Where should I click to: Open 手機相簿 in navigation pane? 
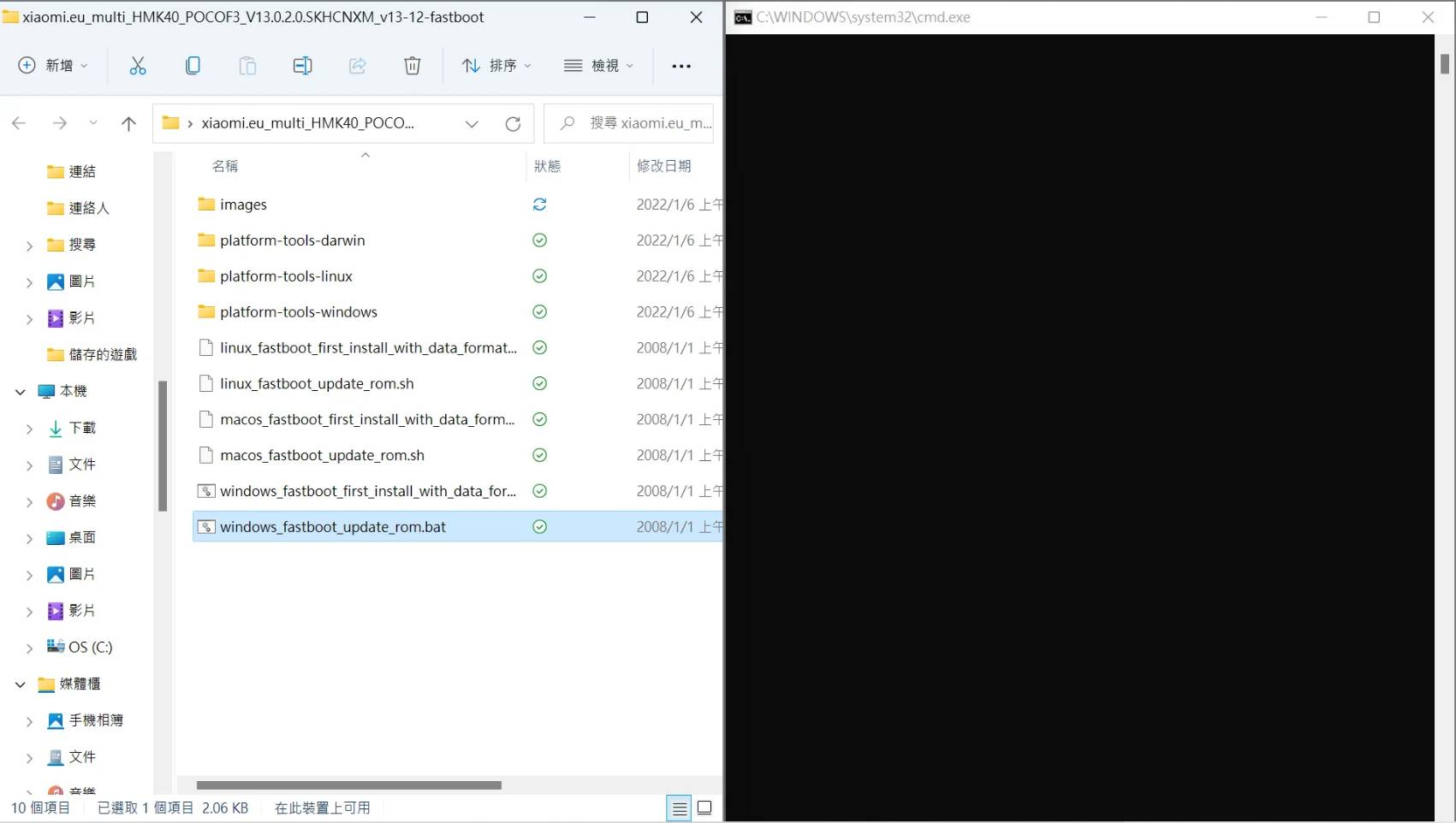click(x=86, y=720)
